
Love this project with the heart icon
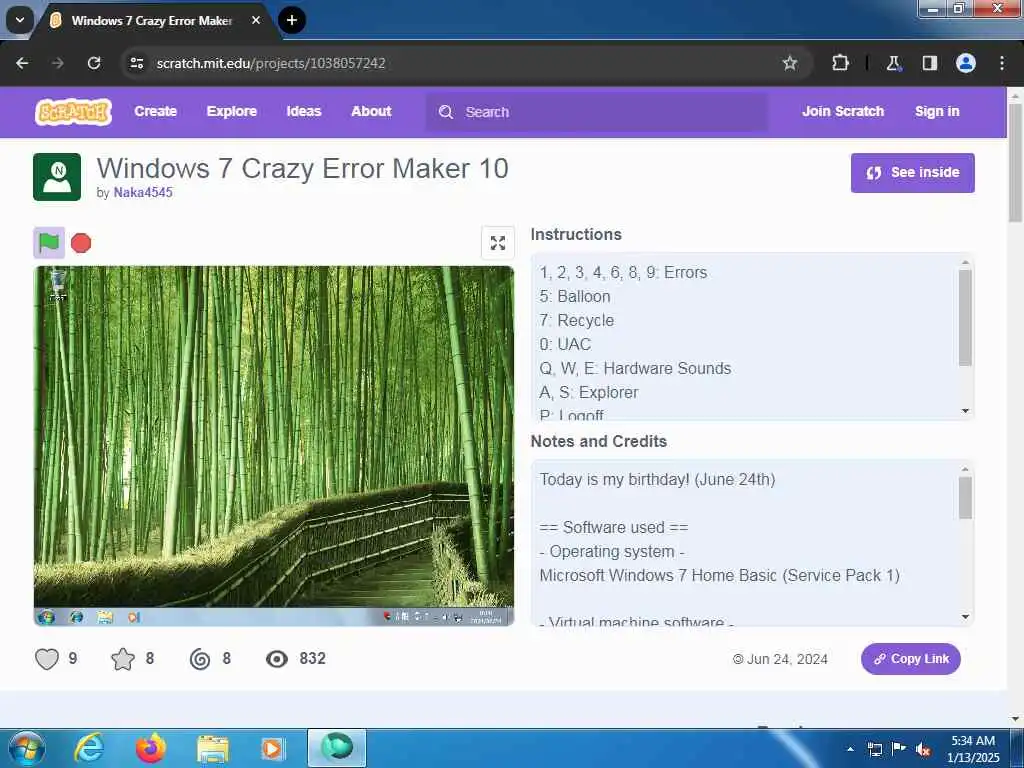point(47,658)
